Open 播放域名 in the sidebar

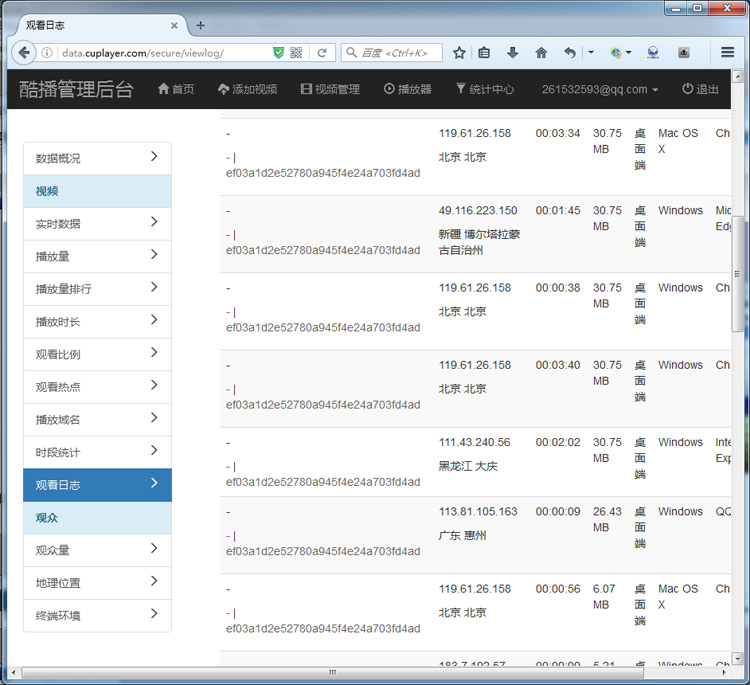tap(98, 420)
